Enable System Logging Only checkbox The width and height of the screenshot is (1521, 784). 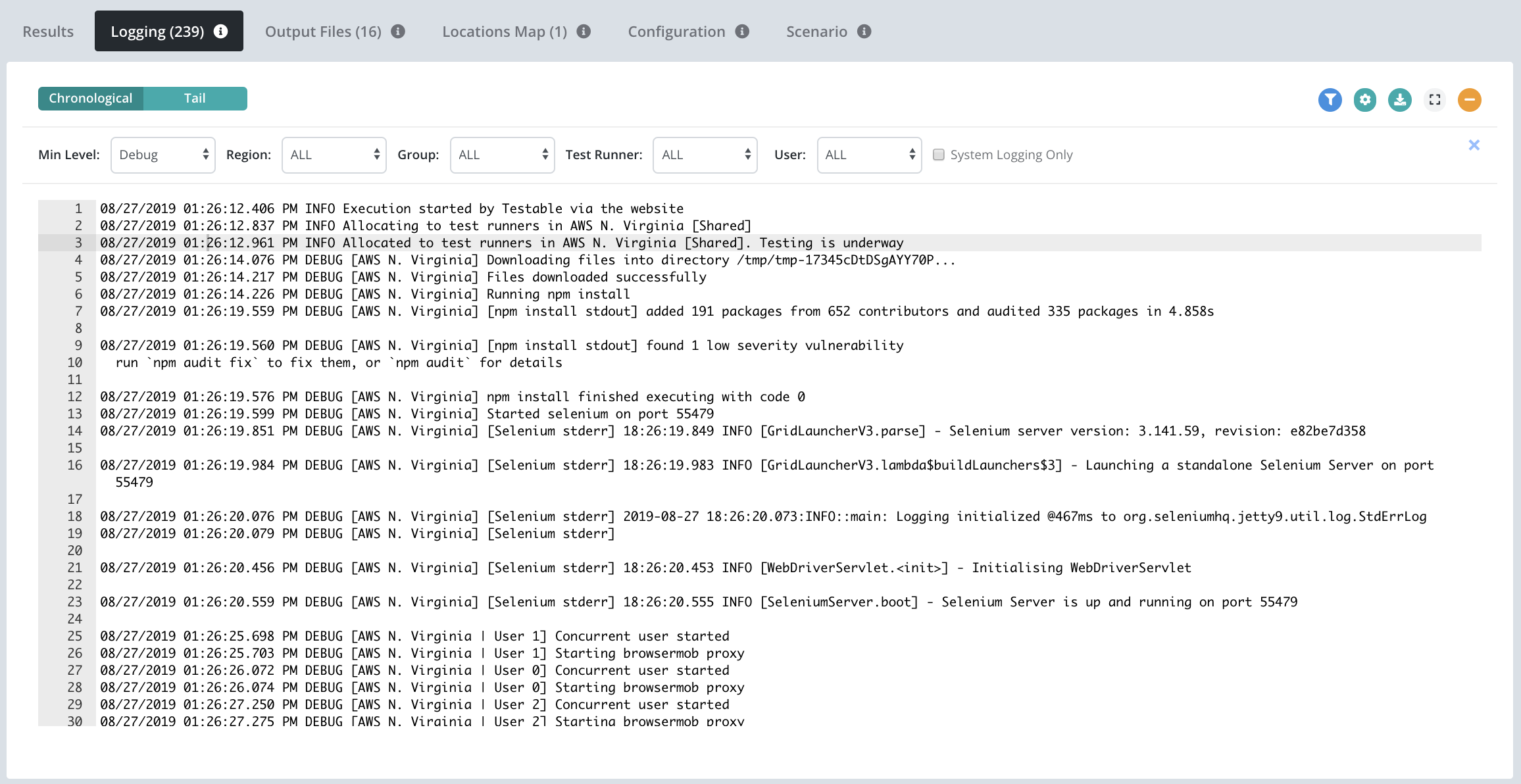939,155
